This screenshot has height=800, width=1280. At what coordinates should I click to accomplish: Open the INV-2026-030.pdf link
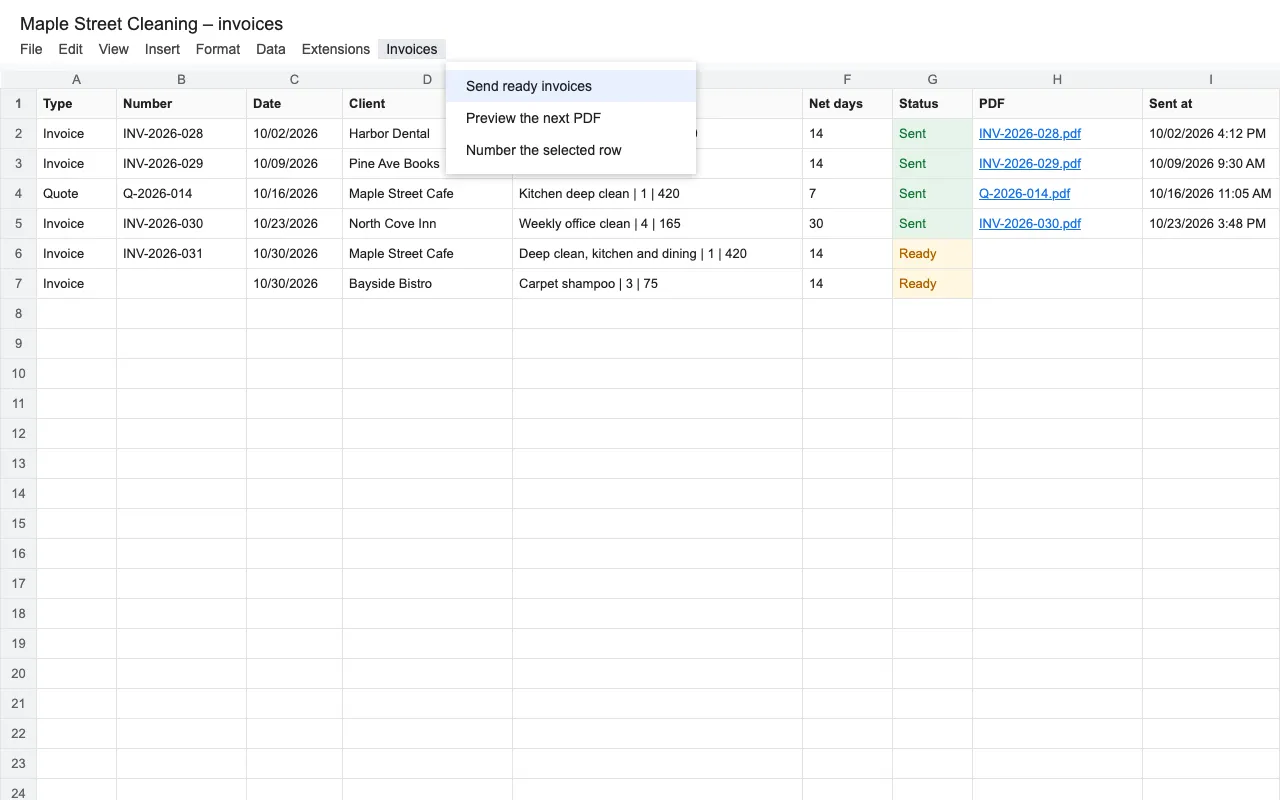1030,223
